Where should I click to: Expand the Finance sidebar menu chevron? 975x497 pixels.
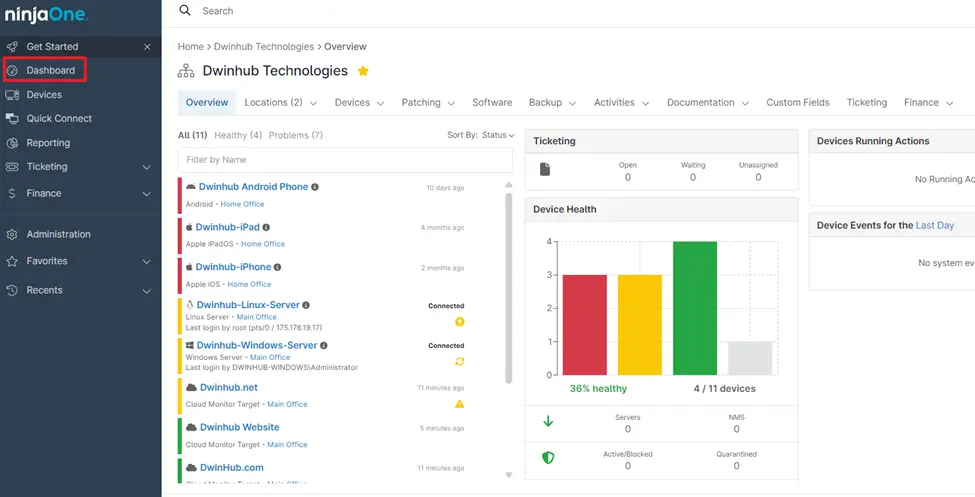(147, 193)
